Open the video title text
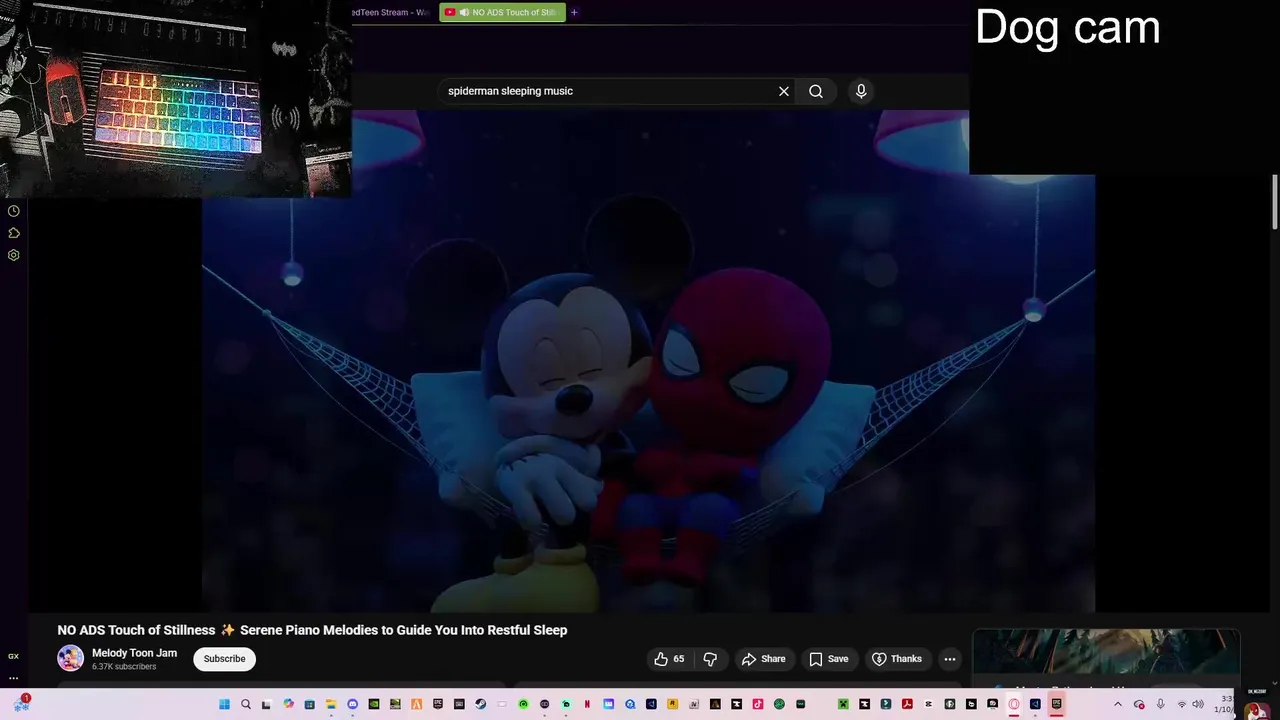Screen dimensions: 1280x720 click(x=312, y=630)
